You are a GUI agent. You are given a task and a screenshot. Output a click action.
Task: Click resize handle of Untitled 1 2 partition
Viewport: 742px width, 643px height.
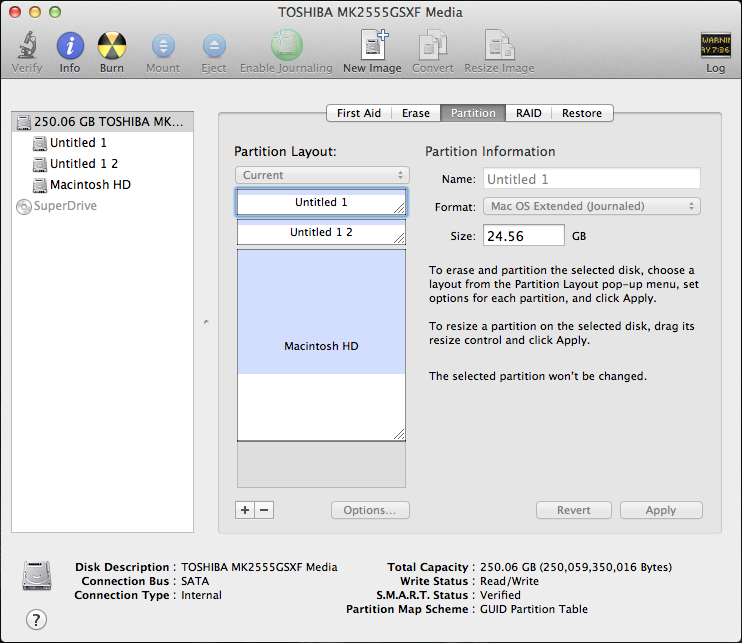coord(399,238)
